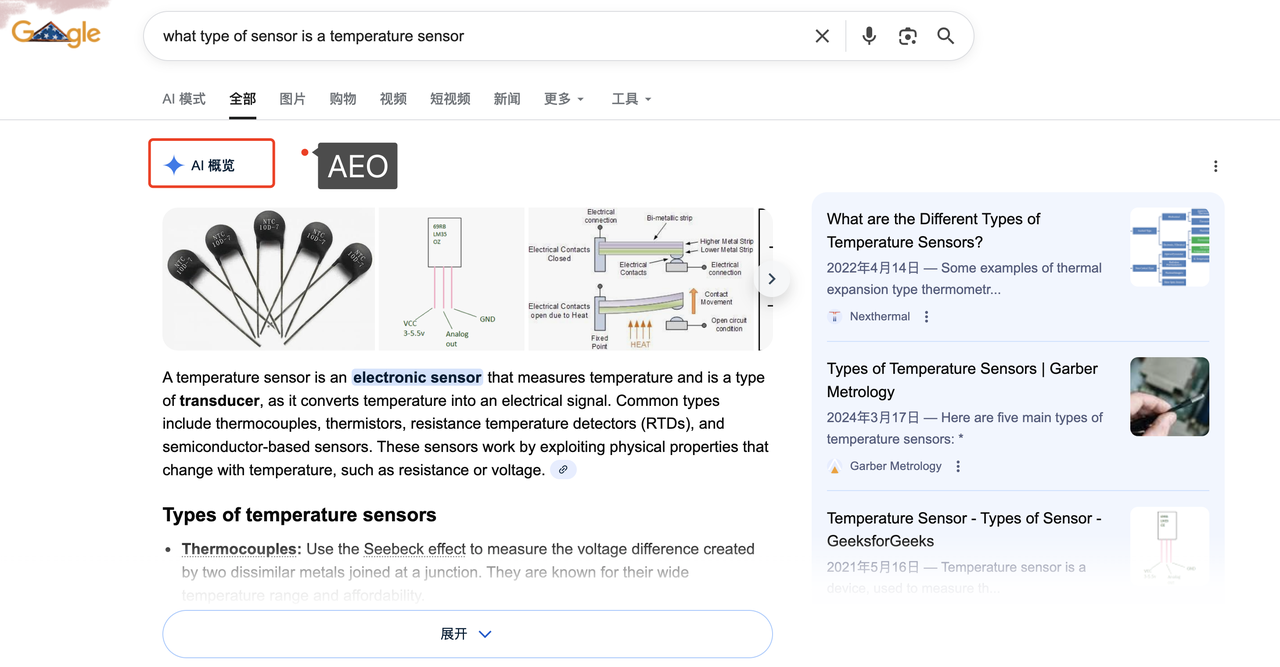Show more carousel images with the right arrow

pos(771,279)
